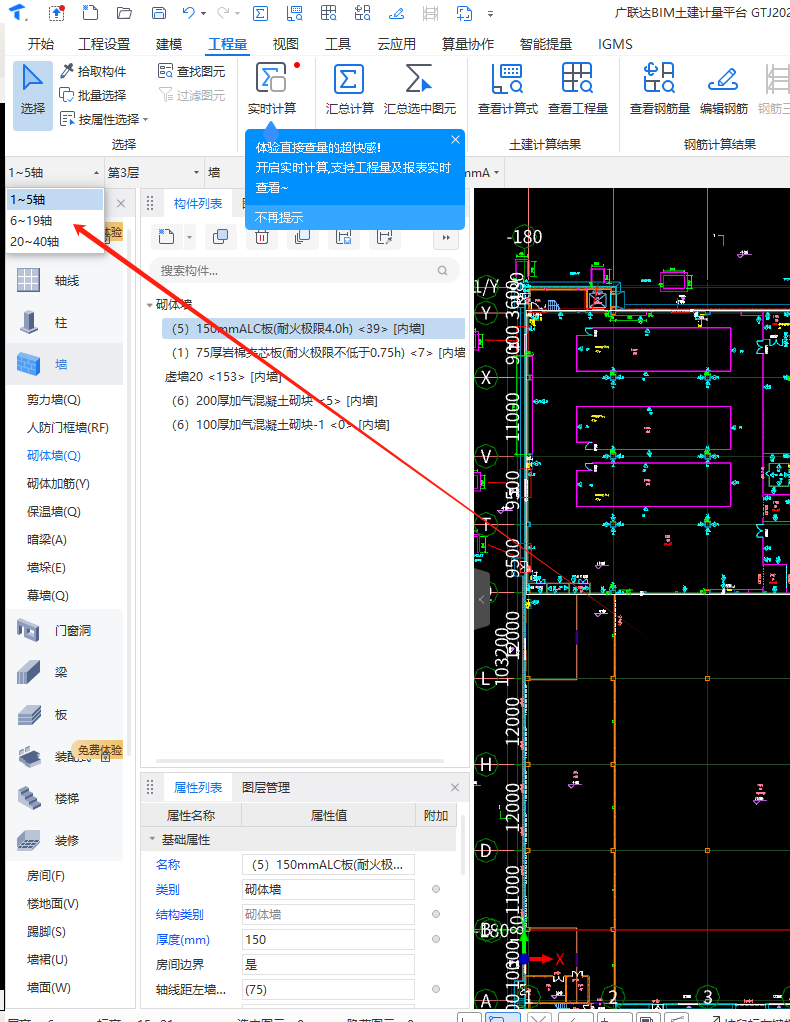Toggle the 附加 option for 类别
The width and height of the screenshot is (790, 1022).
[436, 889]
